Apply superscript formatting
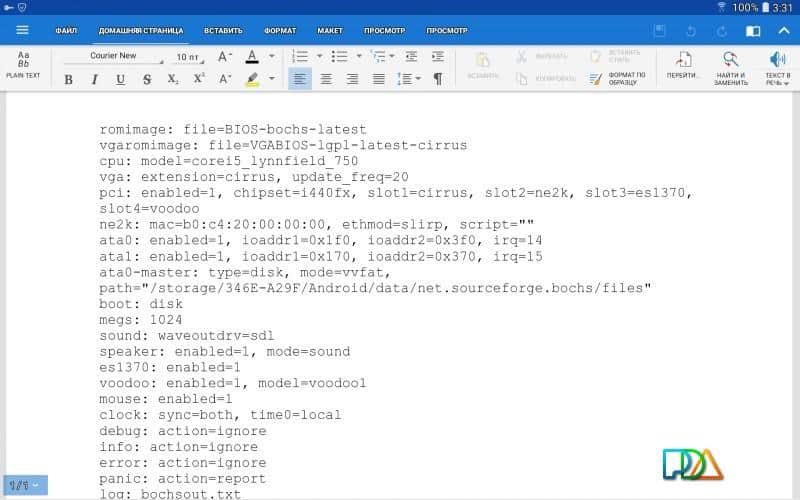Screen dimensions: 800x500 (x=199, y=79)
